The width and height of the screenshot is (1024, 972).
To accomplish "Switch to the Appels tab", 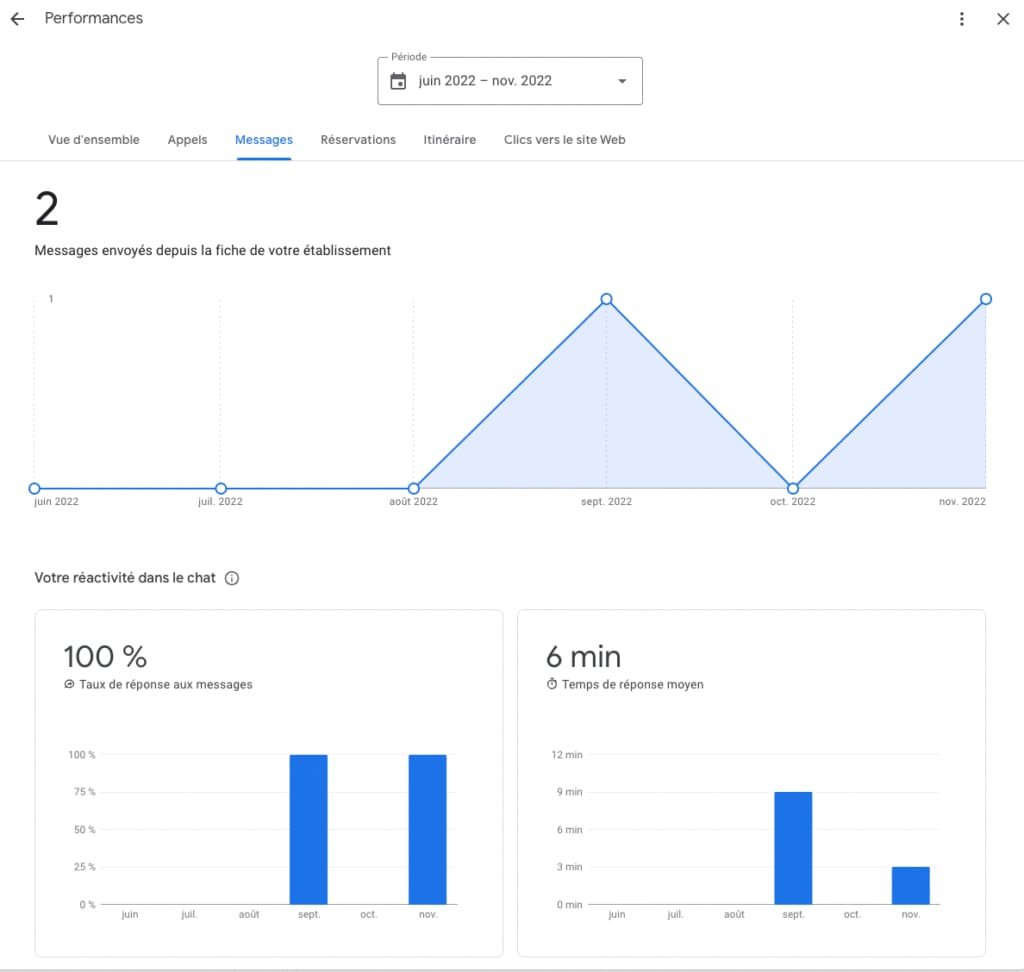I will pos(187,140).
